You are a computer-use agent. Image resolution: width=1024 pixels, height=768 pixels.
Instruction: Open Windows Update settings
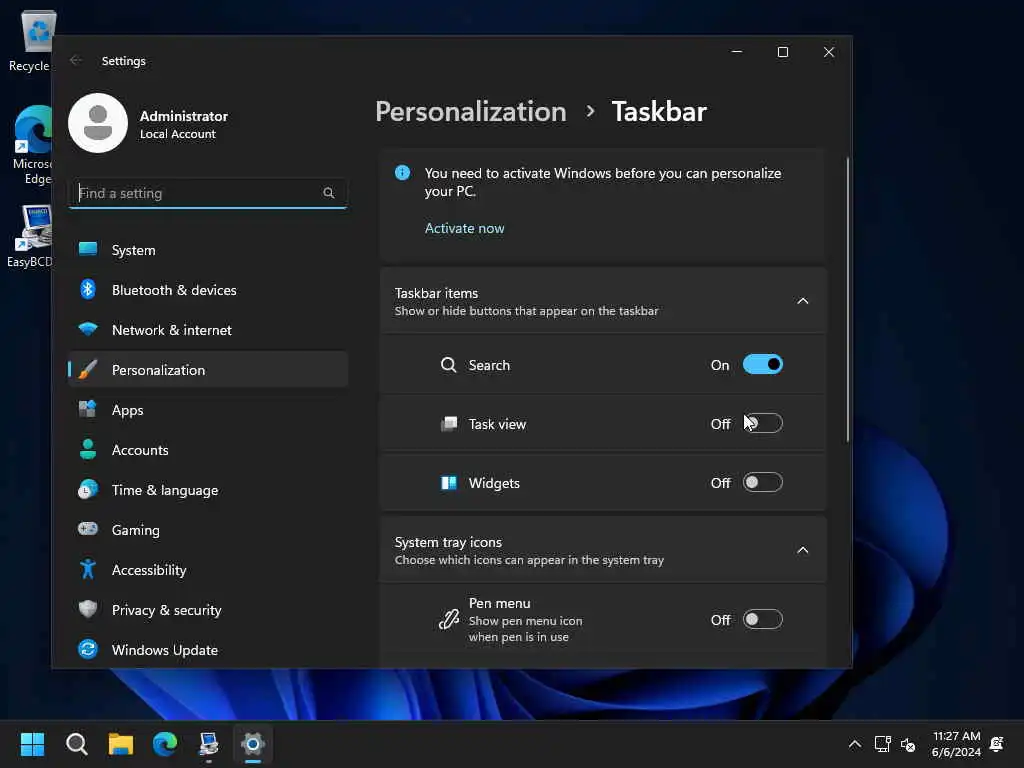(x=208, y=650)
